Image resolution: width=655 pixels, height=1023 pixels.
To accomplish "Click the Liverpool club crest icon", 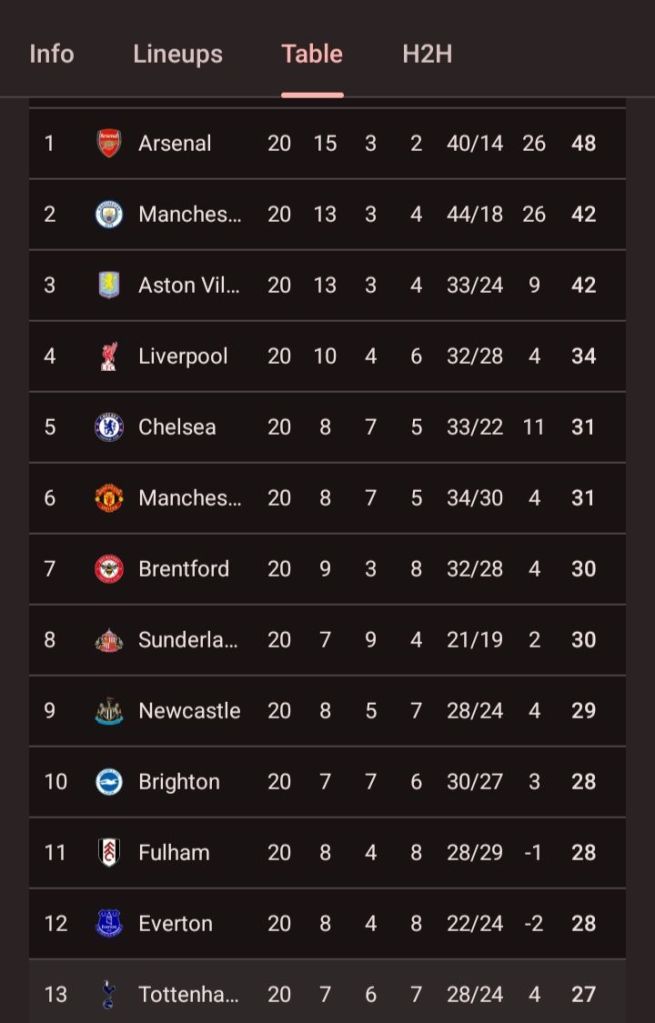I will coord(109,356).
